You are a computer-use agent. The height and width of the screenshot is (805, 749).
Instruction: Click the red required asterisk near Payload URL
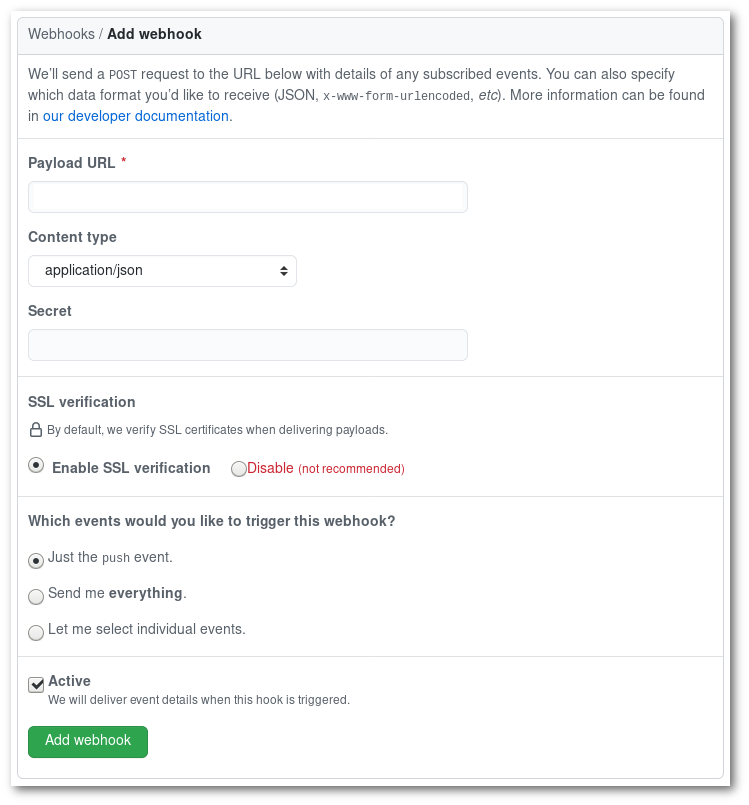point(123,162)
